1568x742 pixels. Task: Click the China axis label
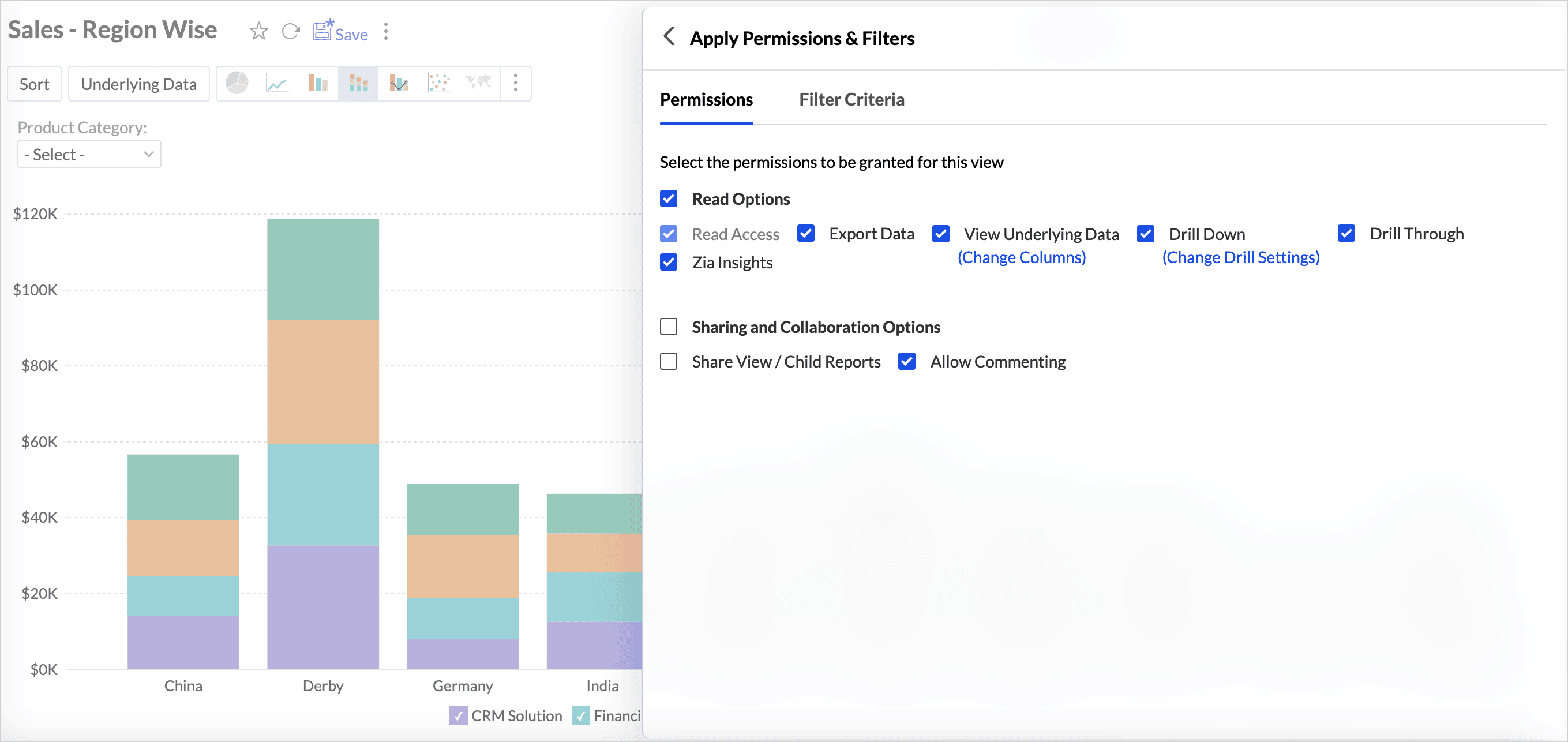(x=183, y=686)
